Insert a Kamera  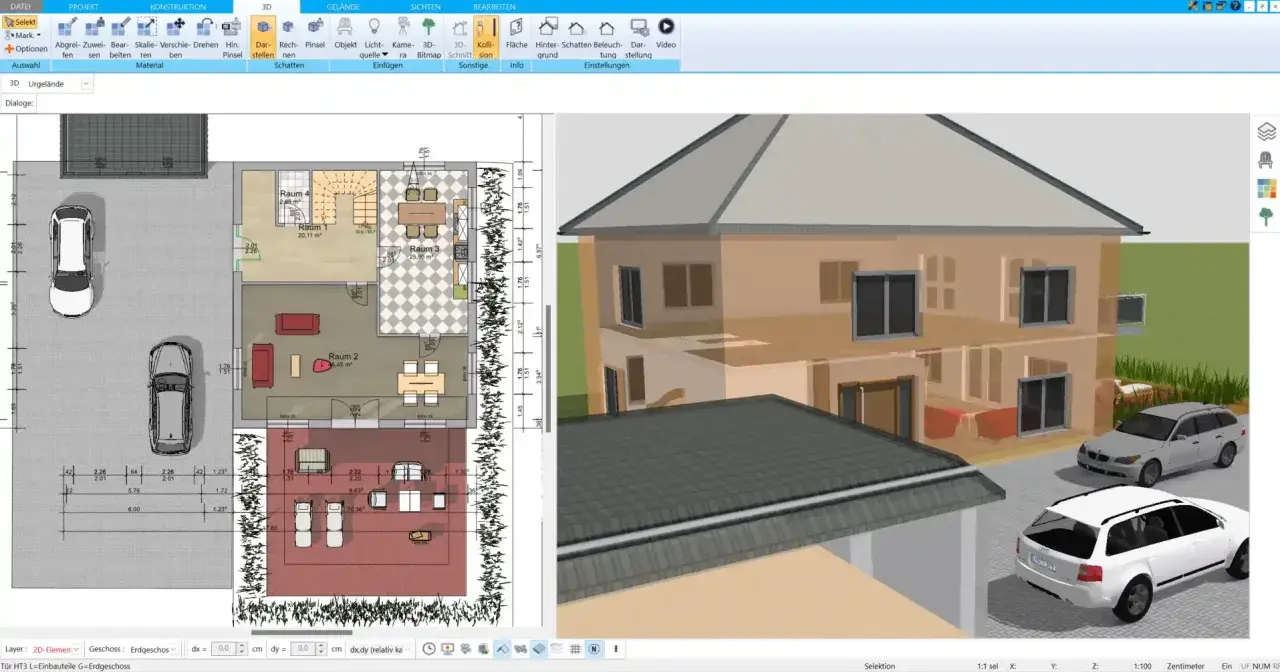tap(401, 38)
